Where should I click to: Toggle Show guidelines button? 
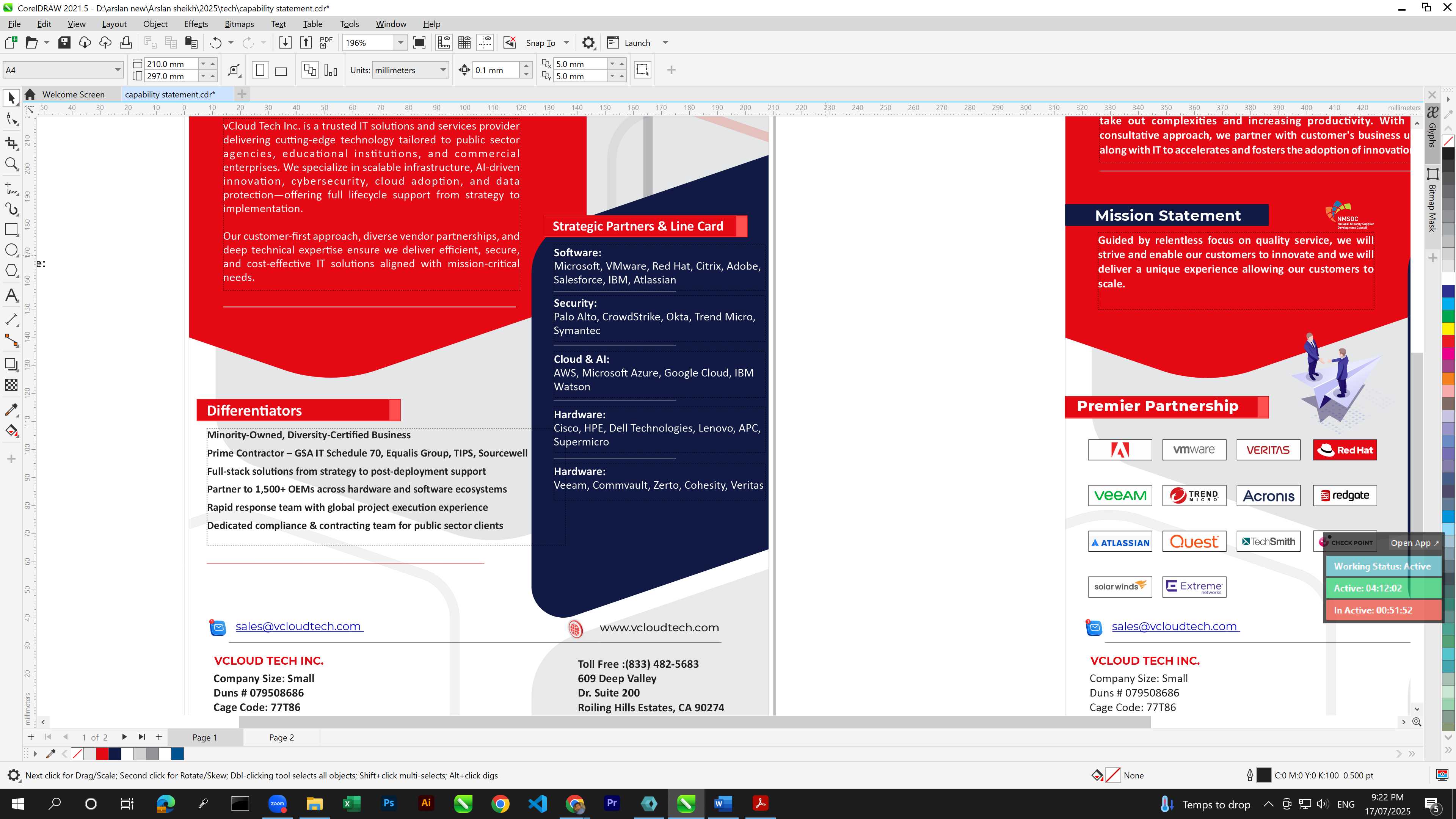pos(485,43)
